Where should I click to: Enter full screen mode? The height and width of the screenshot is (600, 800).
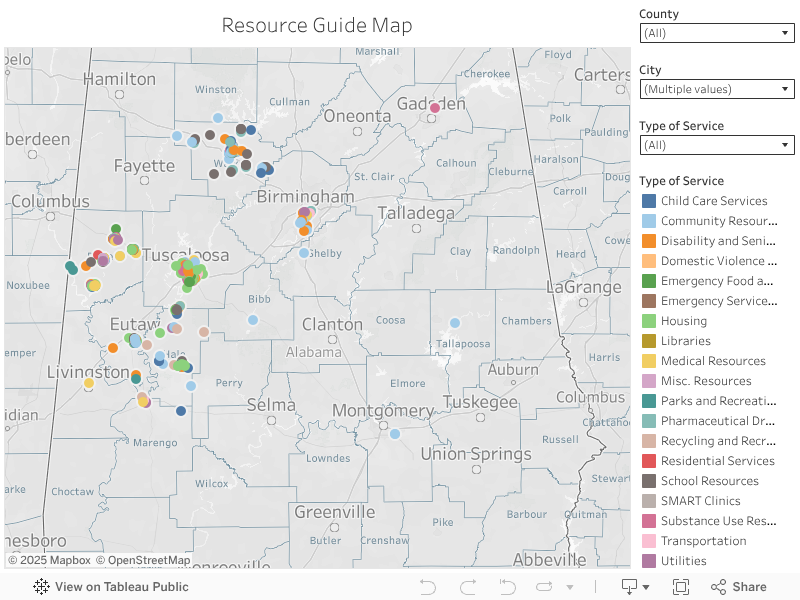(681, 587)
